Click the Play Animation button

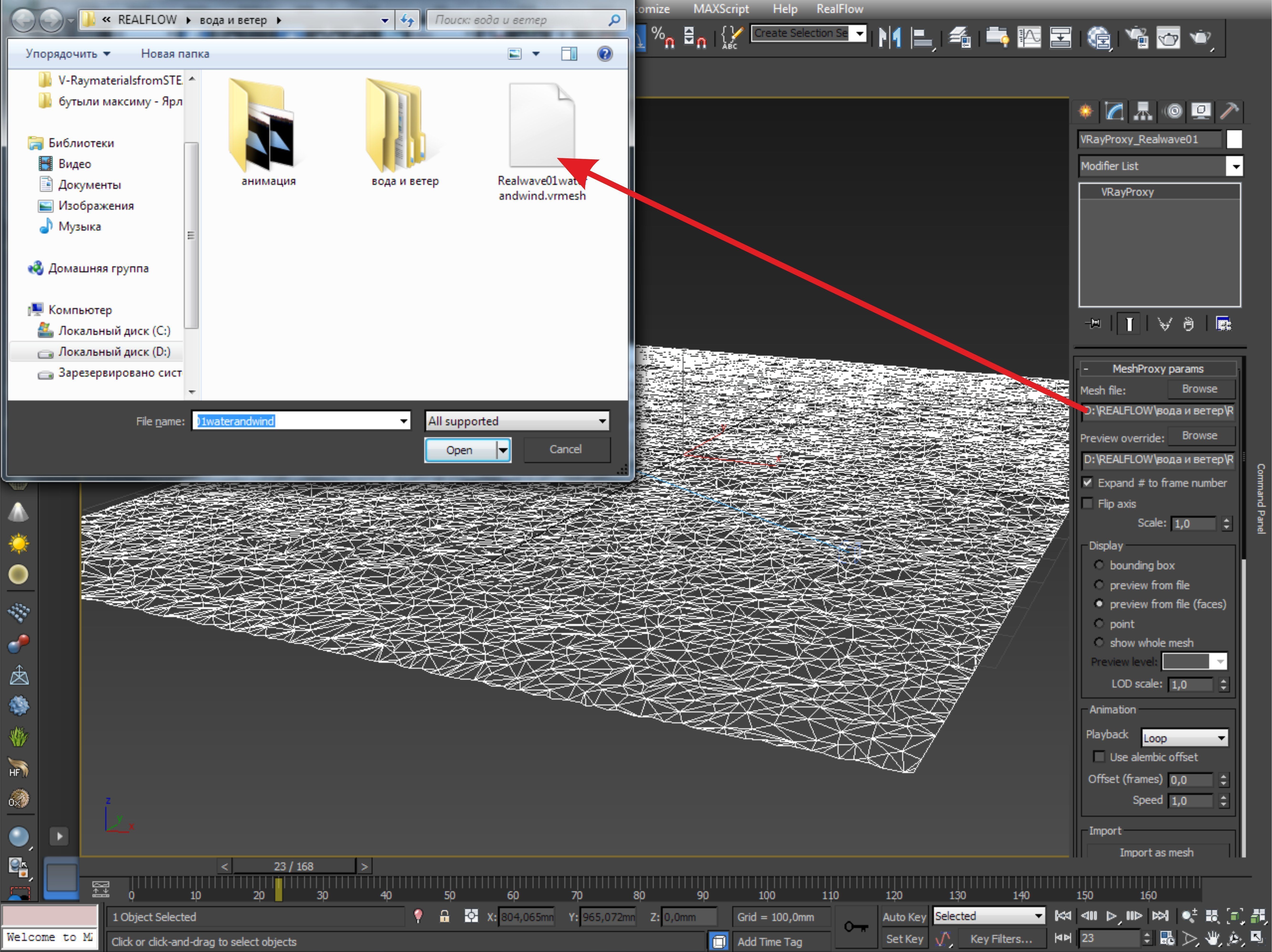(x=1111, y=916)
